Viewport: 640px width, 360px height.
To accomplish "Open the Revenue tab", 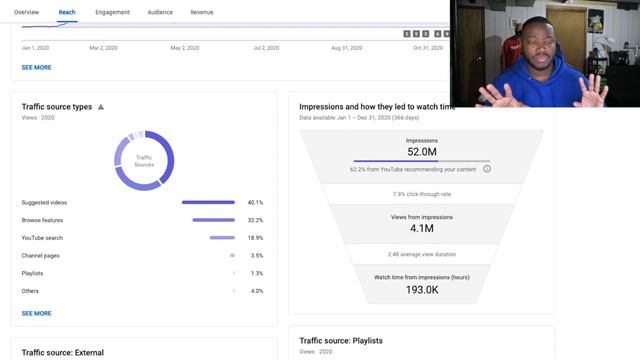I will 202,12.
